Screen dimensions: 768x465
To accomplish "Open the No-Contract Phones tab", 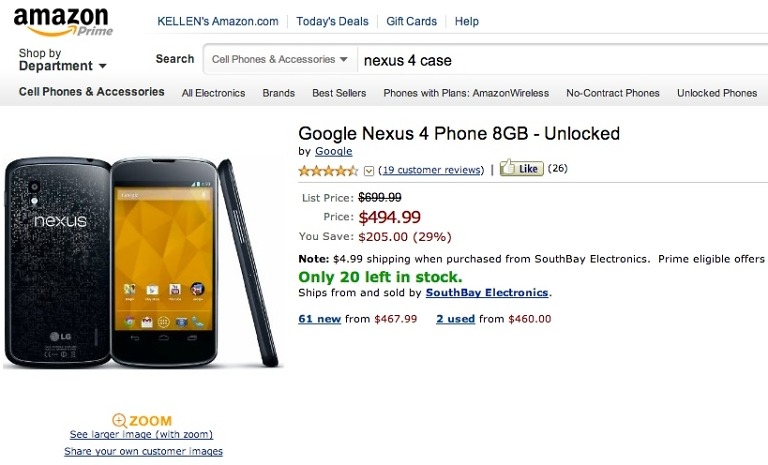I will pos(613,93).
